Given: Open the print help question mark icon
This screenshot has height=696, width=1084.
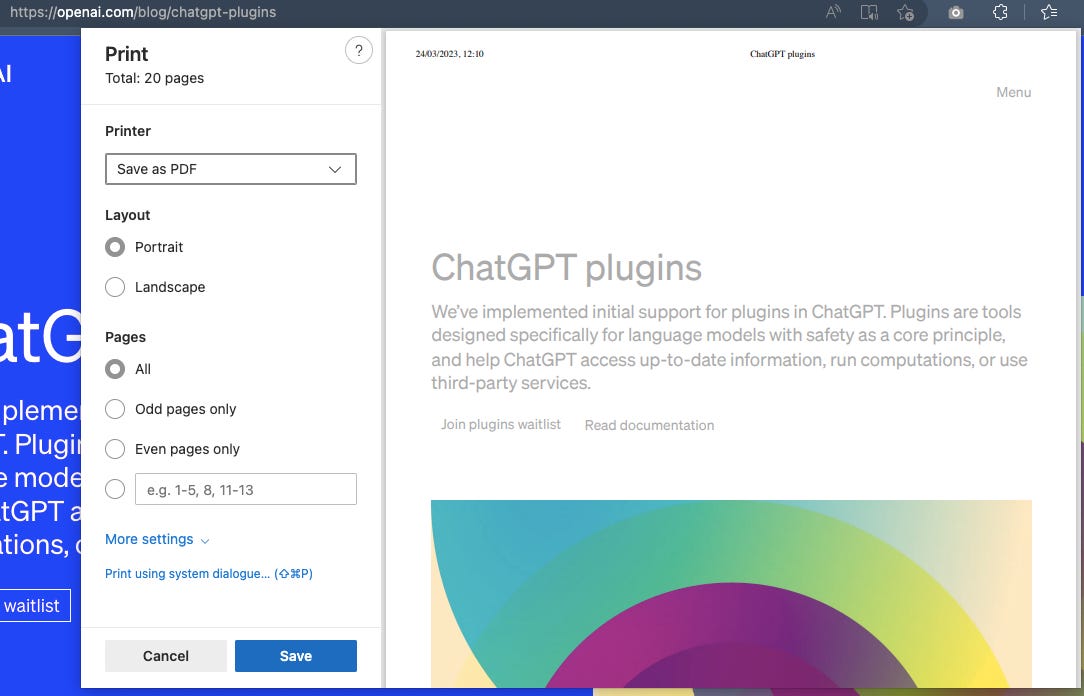Looking at the screenshot, I should tap(358, 50).
